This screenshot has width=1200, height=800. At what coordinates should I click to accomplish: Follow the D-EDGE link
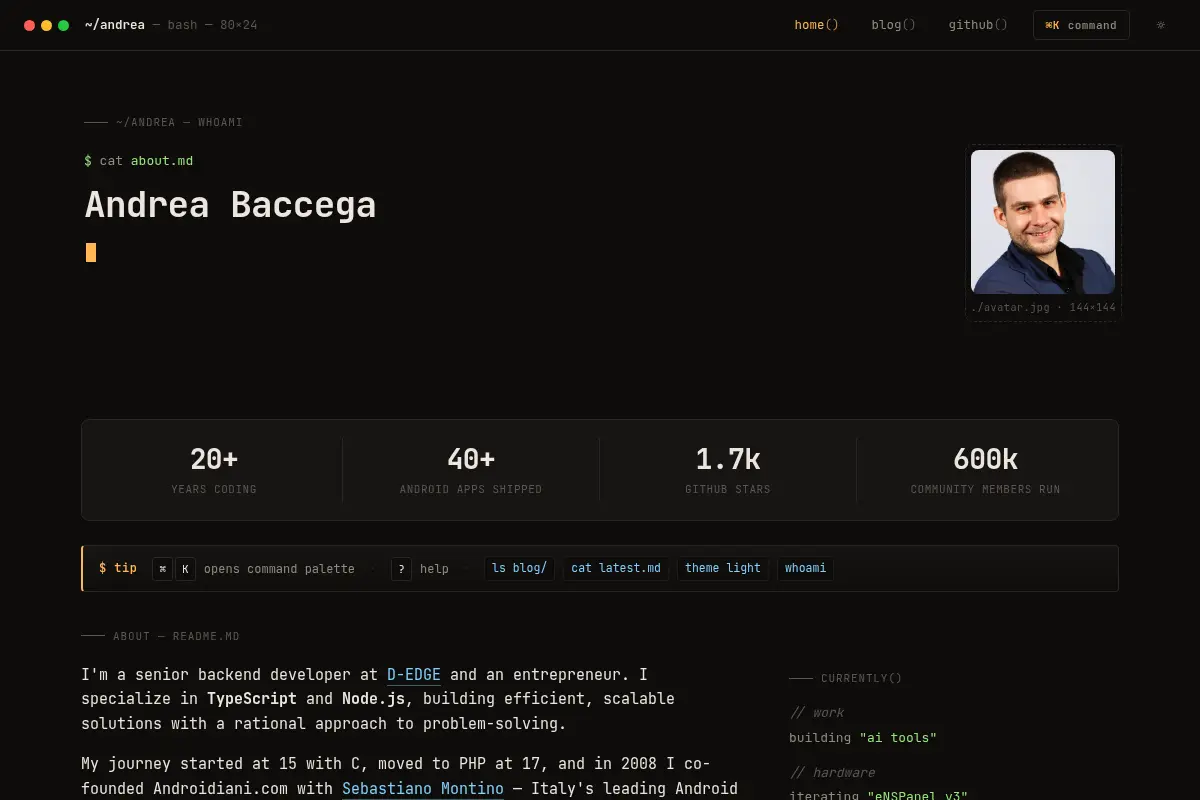click(414, 675)
